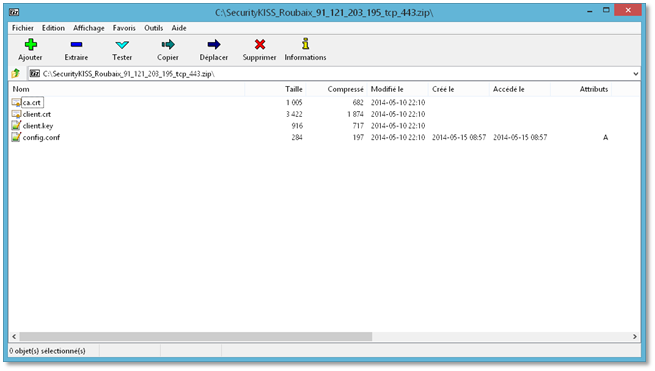Click the 7z icon in title bar
655x371 pixels.
[14, 13]
